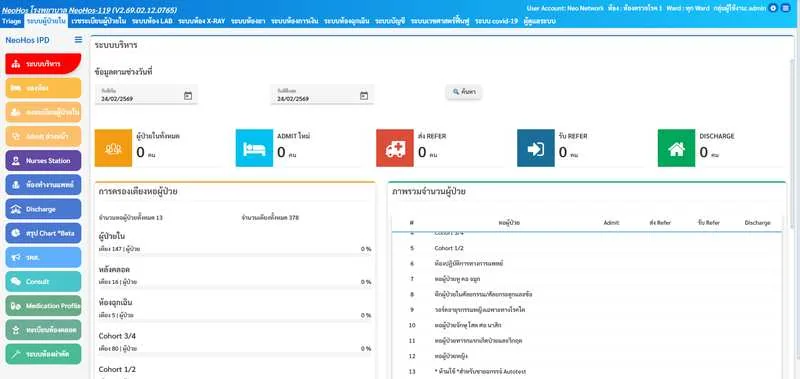The width and height of the screenshot is (800, 379).
Task: Open calendar picker of the end date field
Action: point(364,95)
